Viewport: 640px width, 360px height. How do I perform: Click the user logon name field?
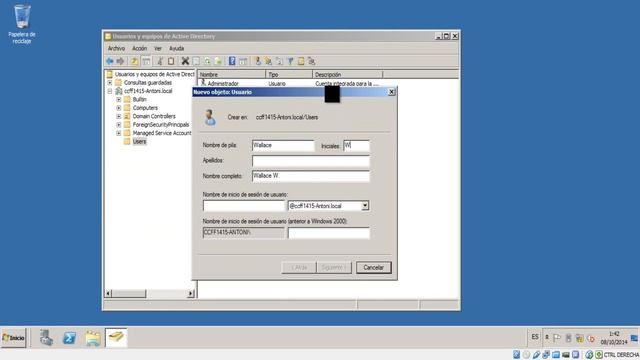[244, 206]
